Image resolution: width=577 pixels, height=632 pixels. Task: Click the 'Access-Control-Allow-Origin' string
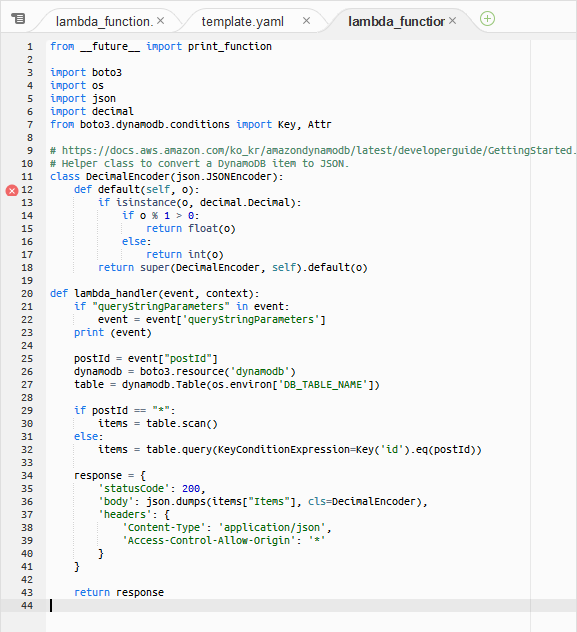(212, 541)
